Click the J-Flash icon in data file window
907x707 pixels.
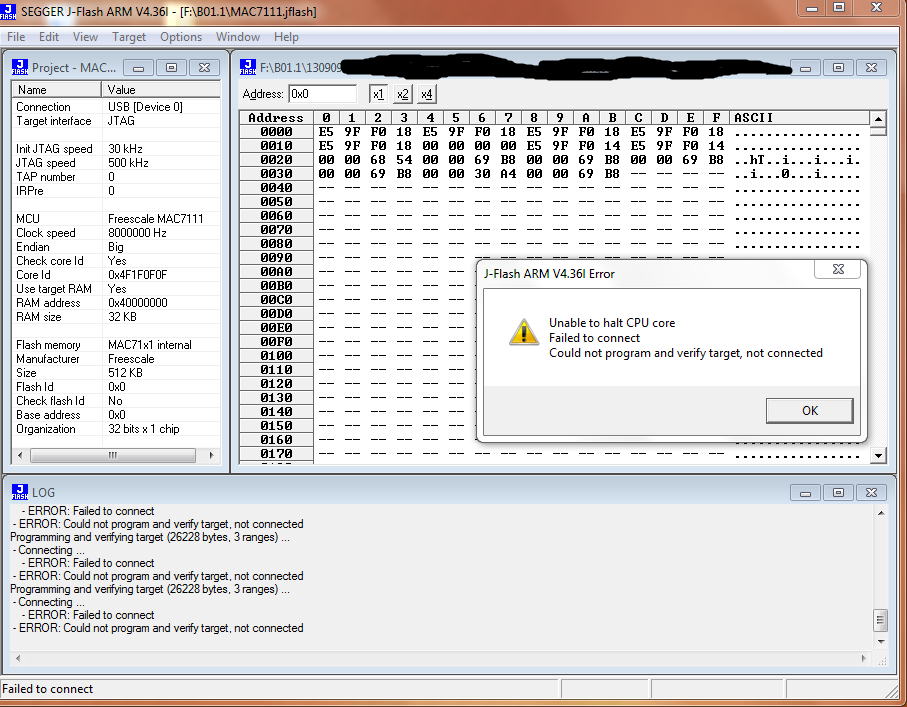pyautogui.click(x=248, y=67)
